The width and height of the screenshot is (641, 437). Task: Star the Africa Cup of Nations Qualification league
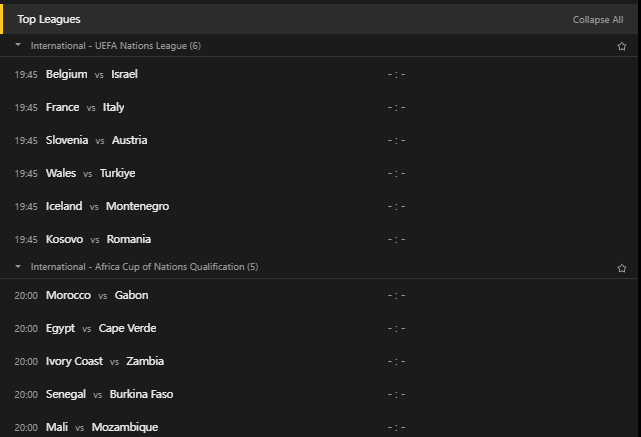pos(621,268)
